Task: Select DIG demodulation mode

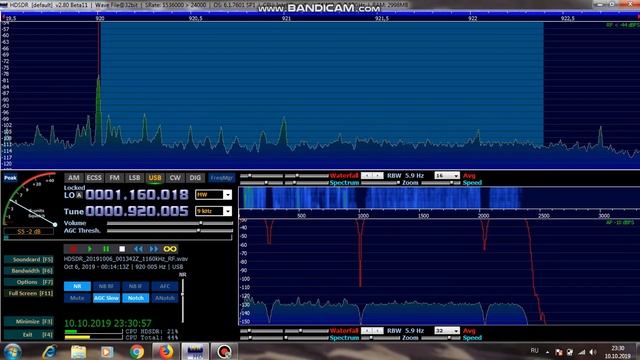Action: [x=195, y=178]
